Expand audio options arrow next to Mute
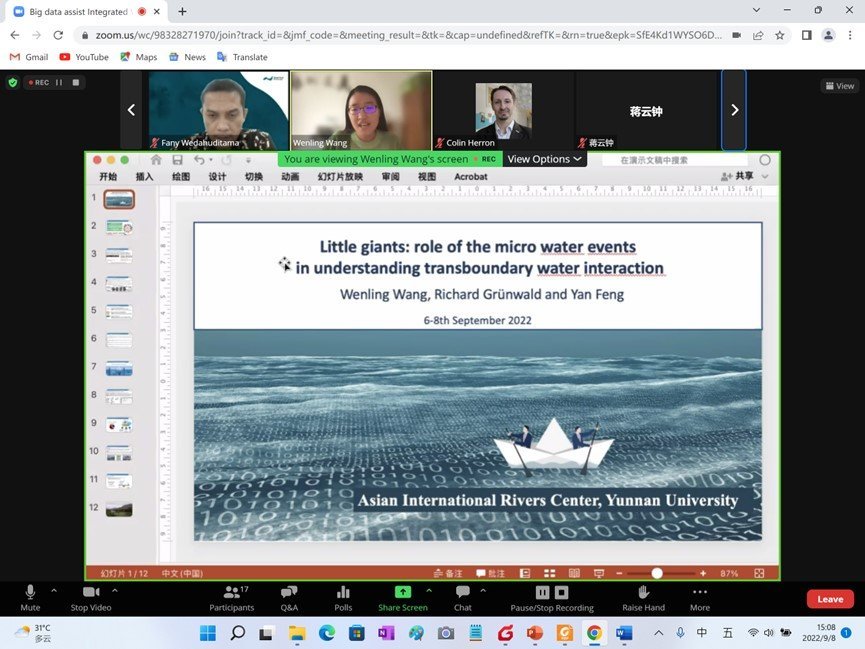This screenshot has height=649, width=865. [x=54, y=591]
